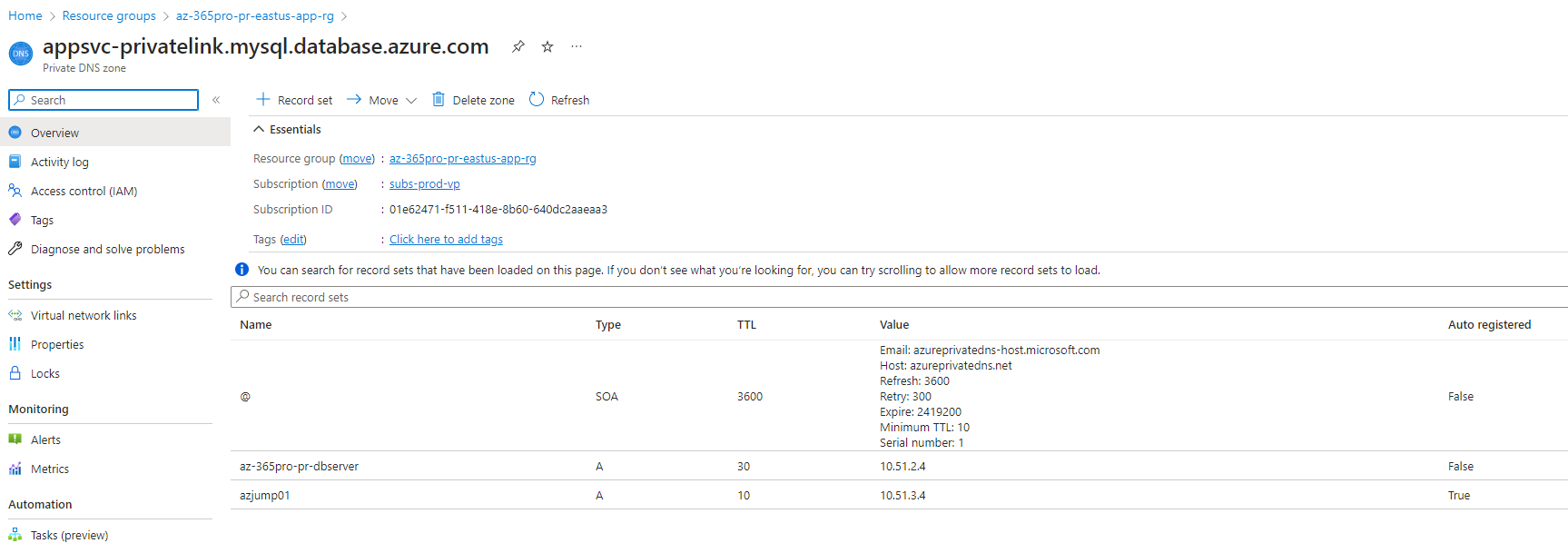Select the azjump01 record row

coord(899,495)
